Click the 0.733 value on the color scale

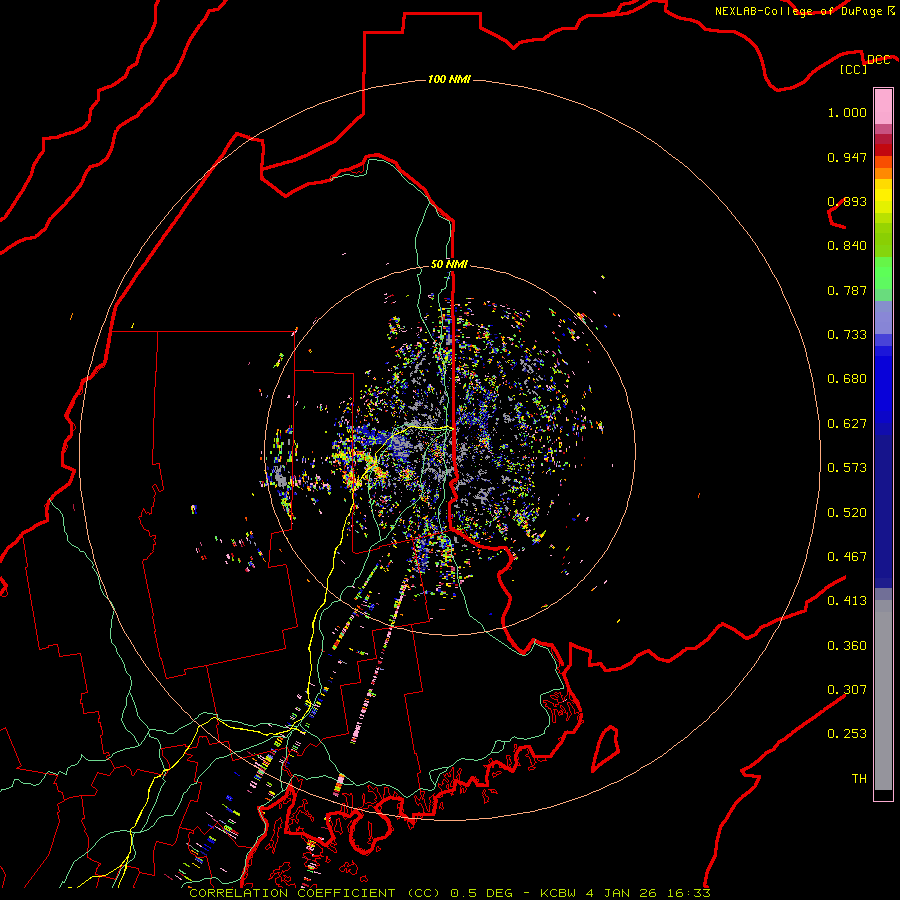click(x=847, y=335)
